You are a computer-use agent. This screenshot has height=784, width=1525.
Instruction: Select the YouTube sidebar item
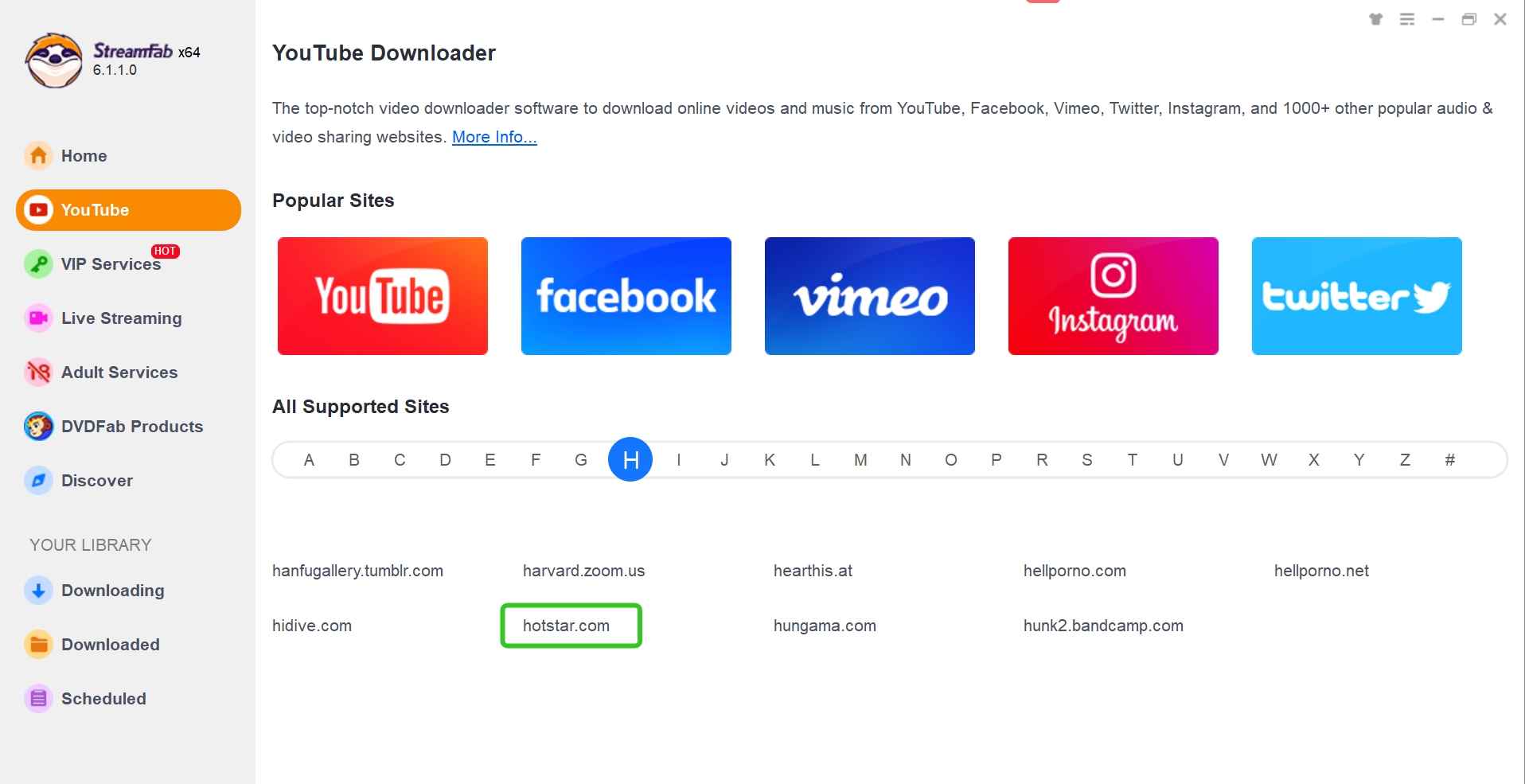(128, 210)
